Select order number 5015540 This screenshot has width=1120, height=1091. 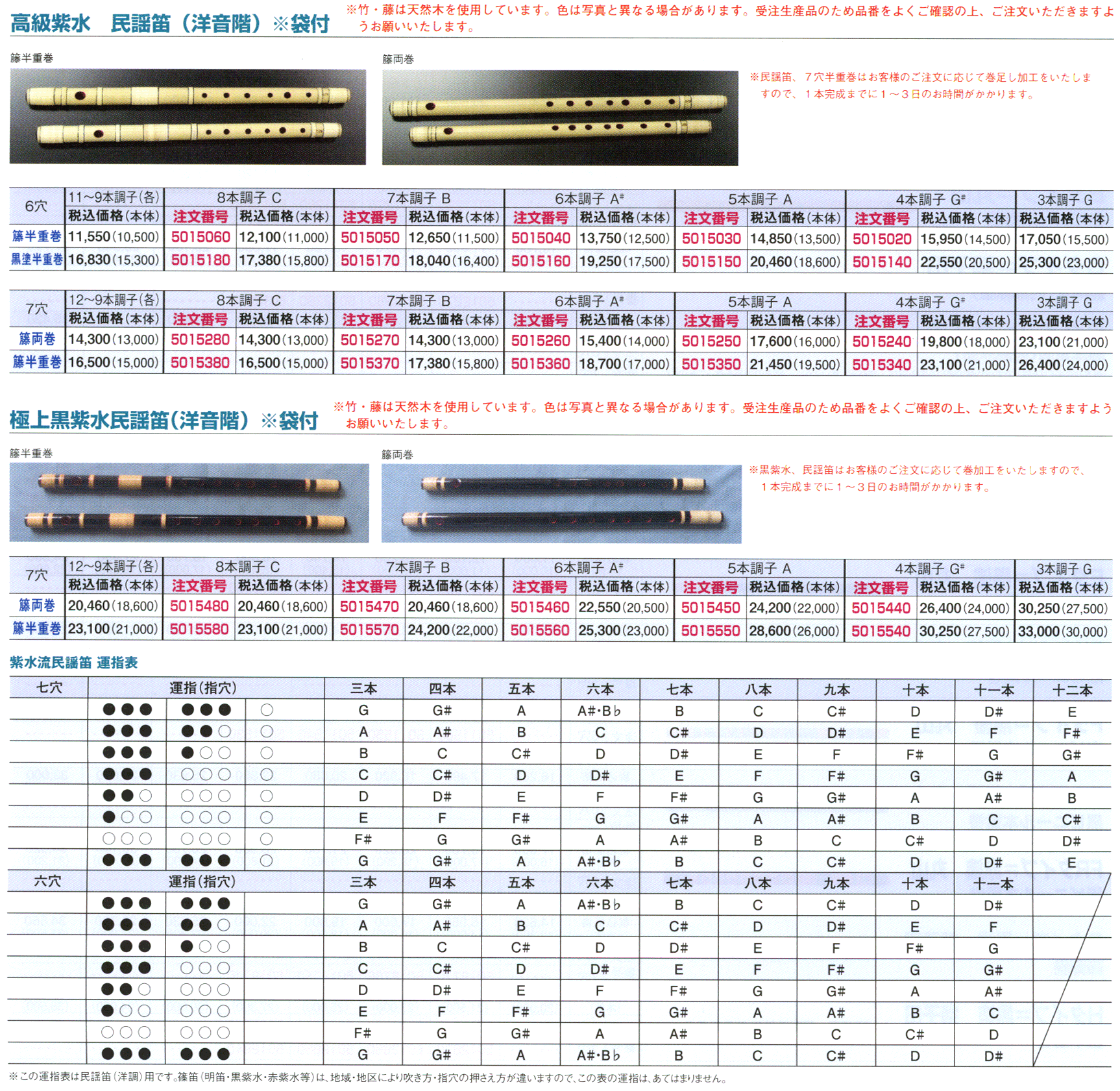coord(881,631)
